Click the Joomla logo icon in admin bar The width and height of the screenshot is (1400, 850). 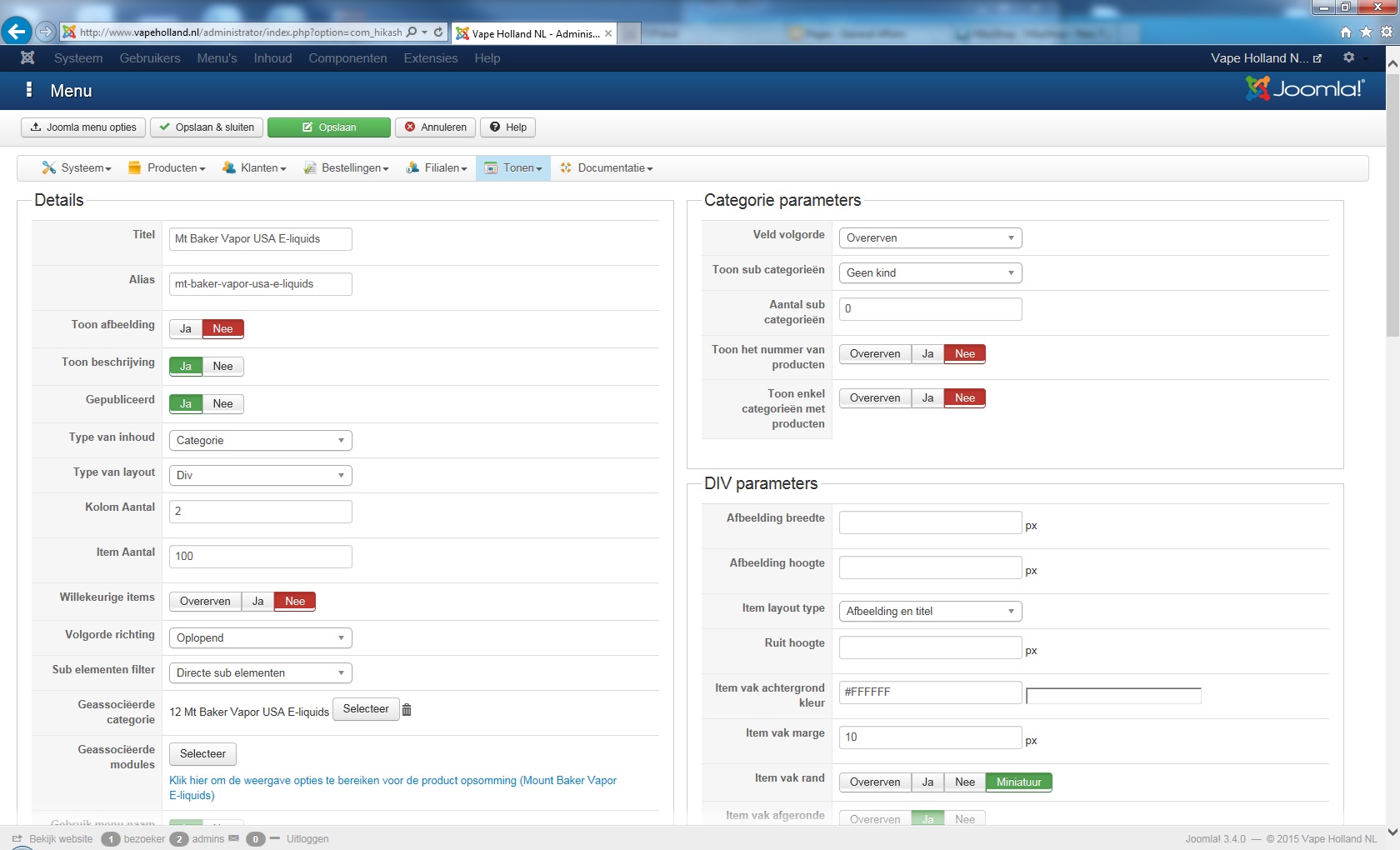coord(27,57)
